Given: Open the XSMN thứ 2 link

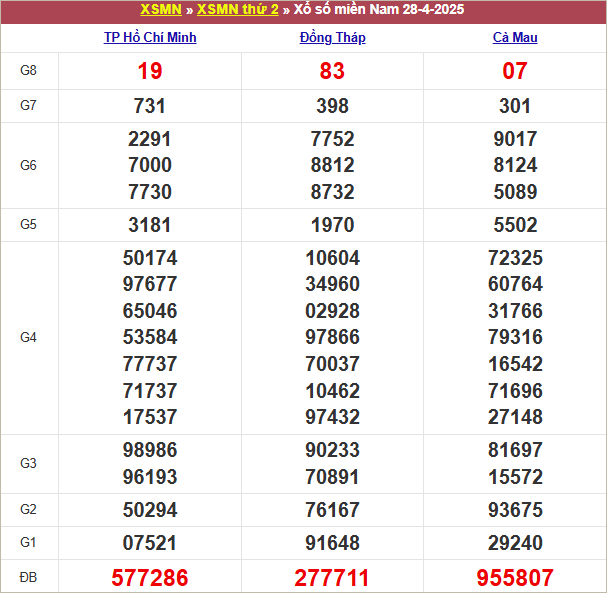Looking at the screenshot, I should pos(237,9).
